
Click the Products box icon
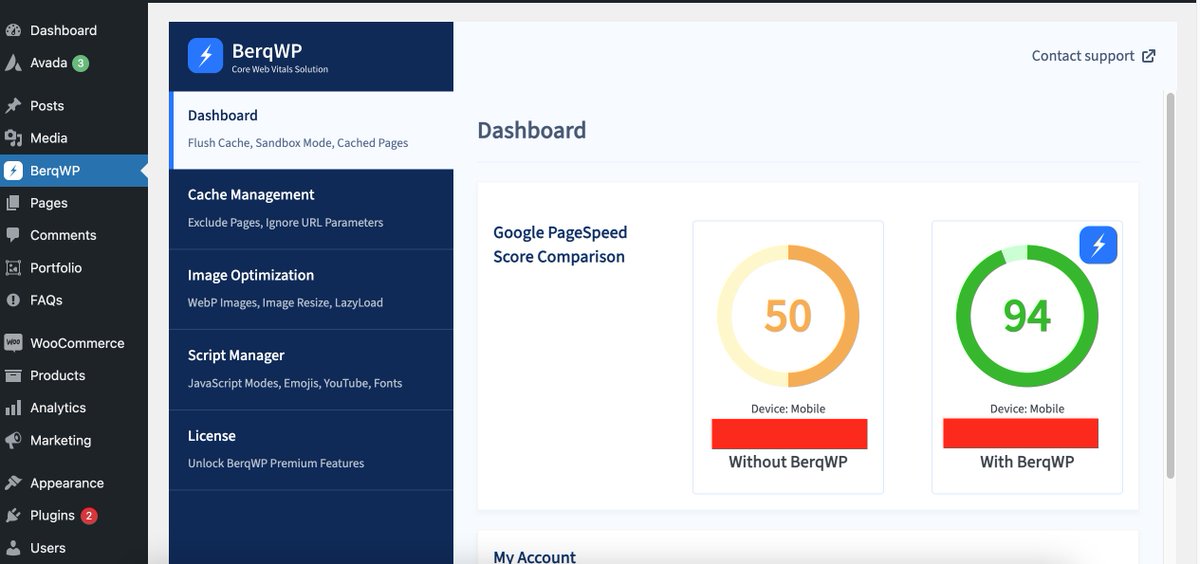(x=13, y=375)
